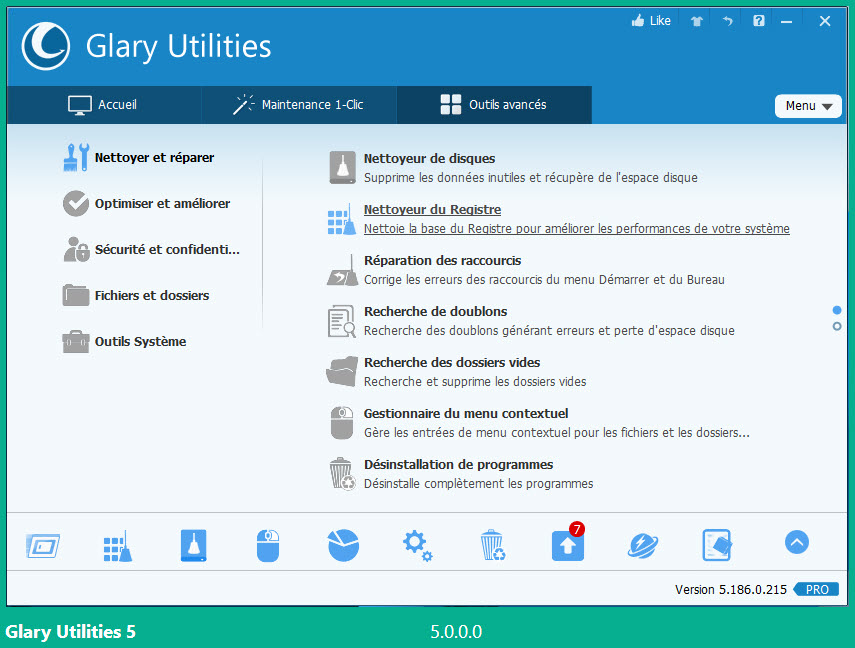
Task: Open the last document-eraser icon in toolbar
Action: coord(717,545)
